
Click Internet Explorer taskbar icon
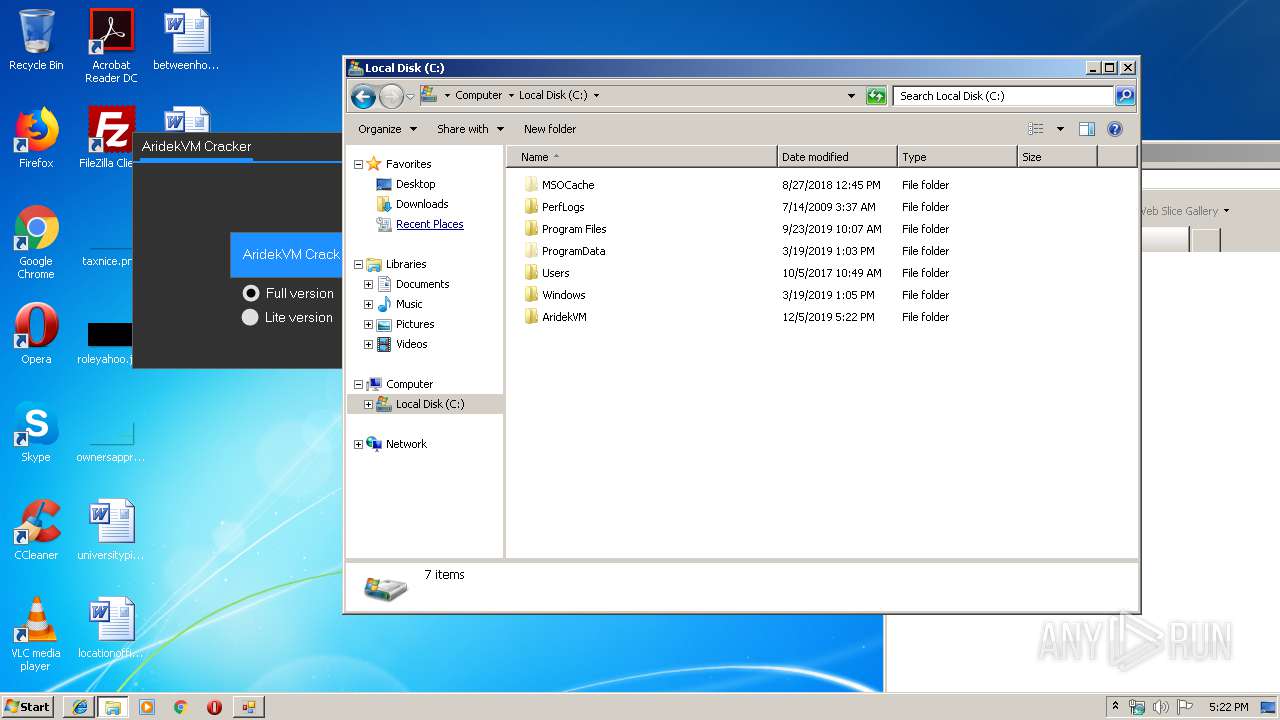(79, 707)
